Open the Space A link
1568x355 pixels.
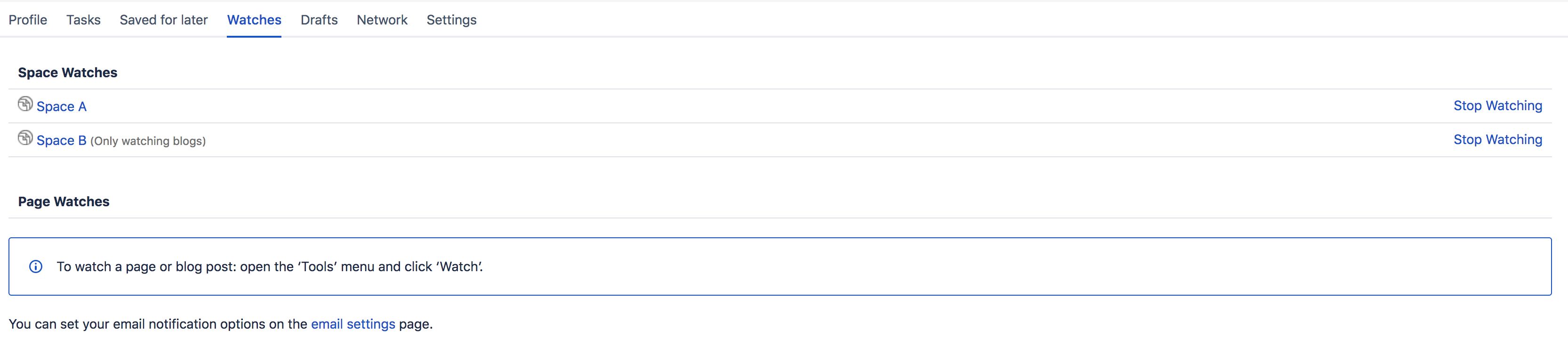point(62,106)
